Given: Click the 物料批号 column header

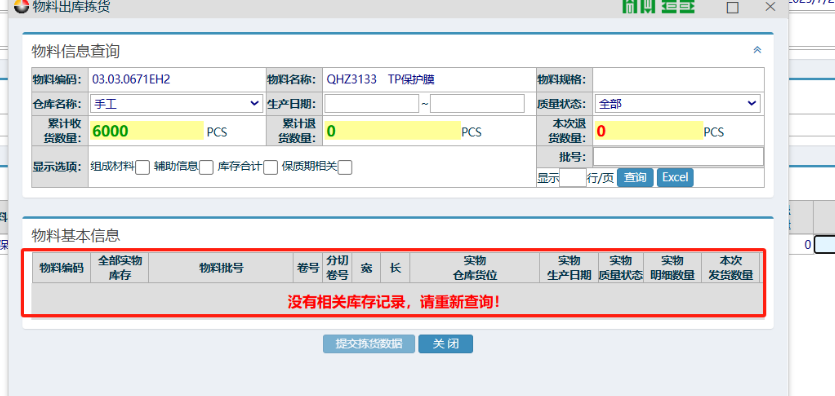Looking at the screenshot, I should click(221, 268).
